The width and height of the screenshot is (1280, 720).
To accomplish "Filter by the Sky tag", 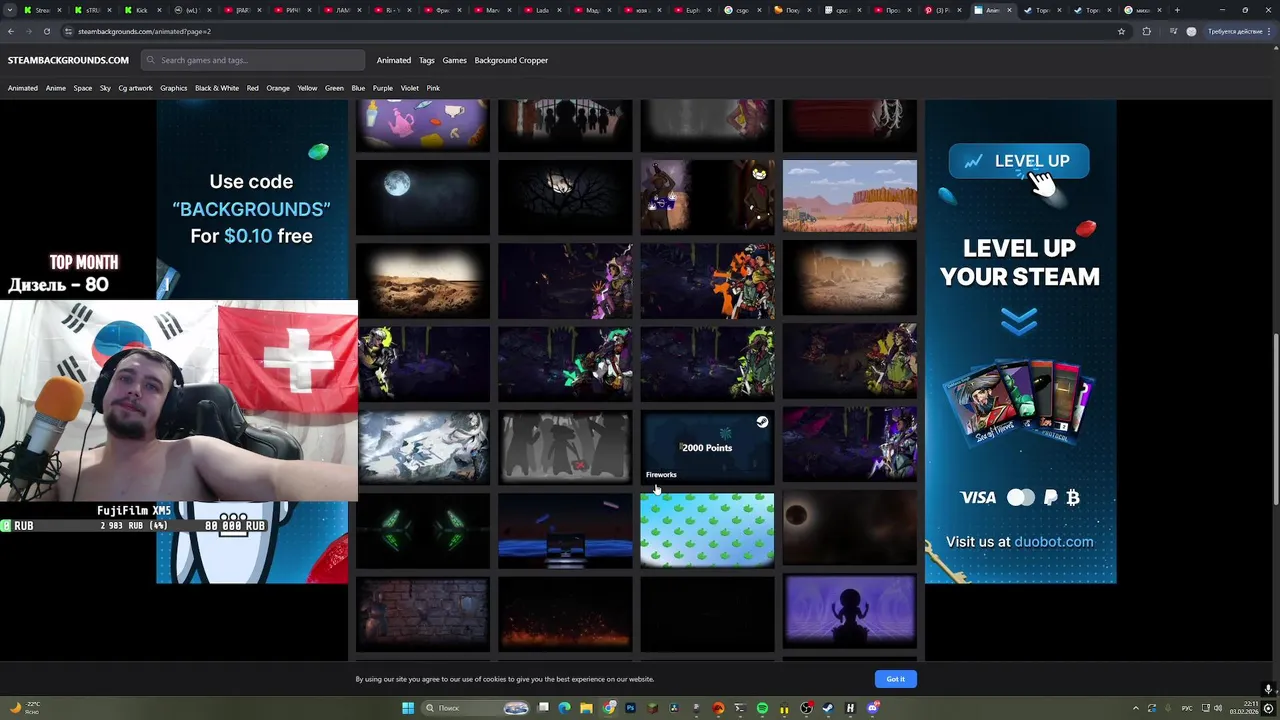I will coord(105,88).
